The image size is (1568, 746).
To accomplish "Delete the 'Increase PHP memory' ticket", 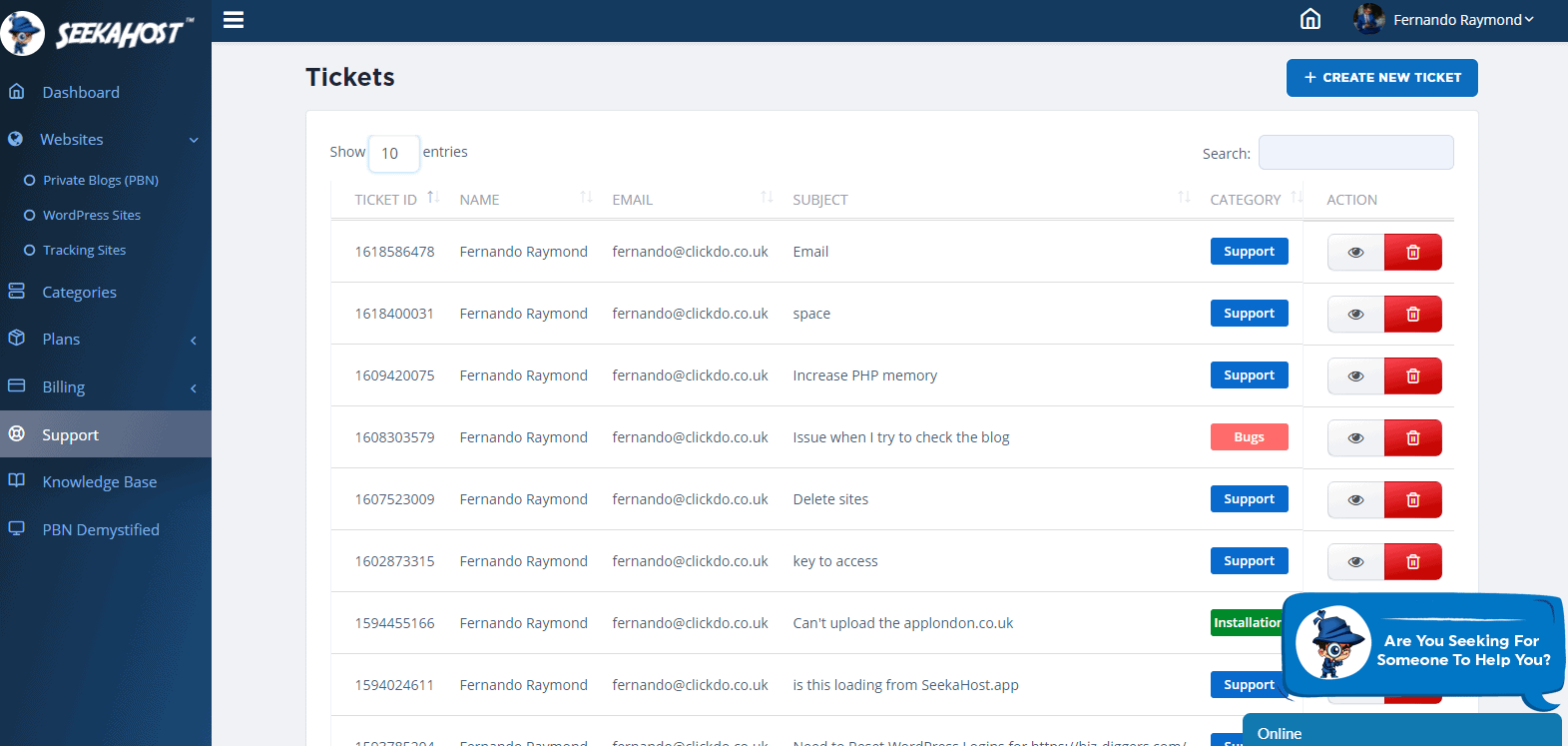I will [1412, 376].
